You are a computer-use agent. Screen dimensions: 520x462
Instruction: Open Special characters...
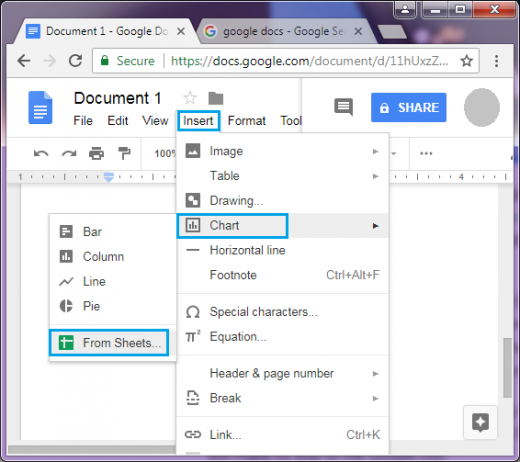tap(283, 312)
